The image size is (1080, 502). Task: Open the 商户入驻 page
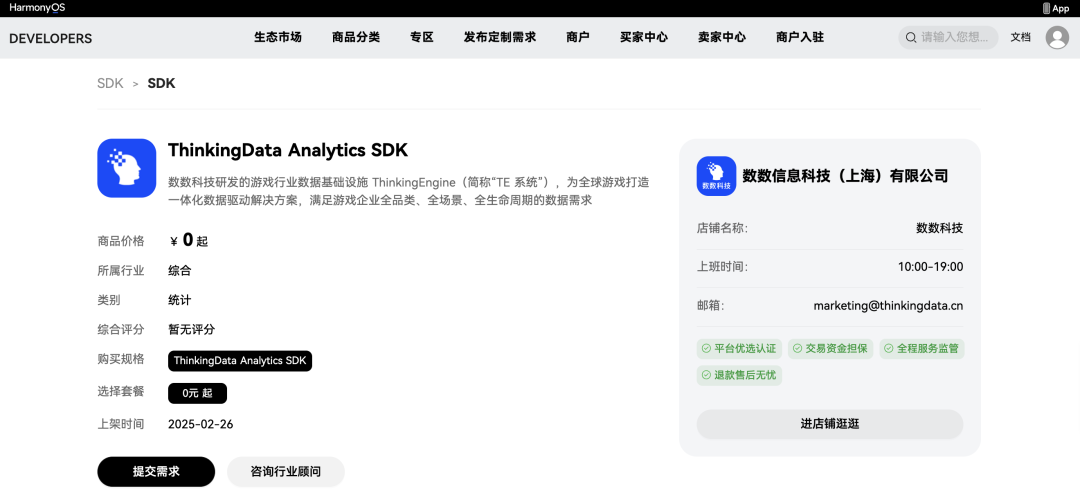pyautogui.click(x=799, y=37)
